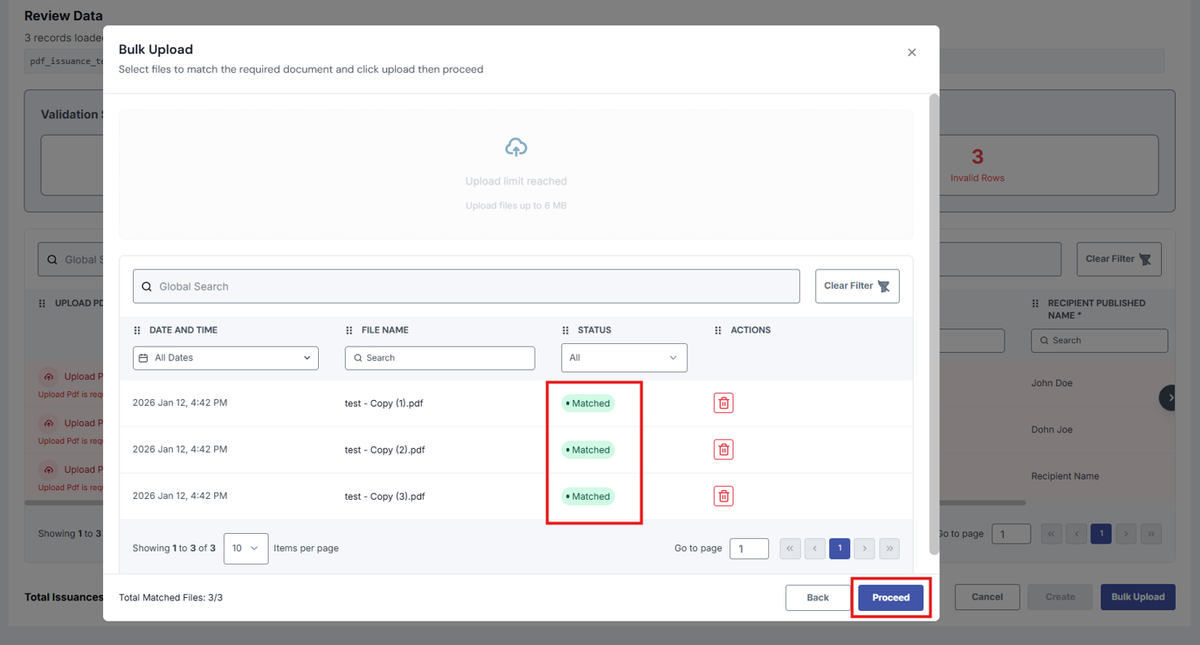
Task: Click the Dohn Joe cell in the background table
Action: 1052,430
